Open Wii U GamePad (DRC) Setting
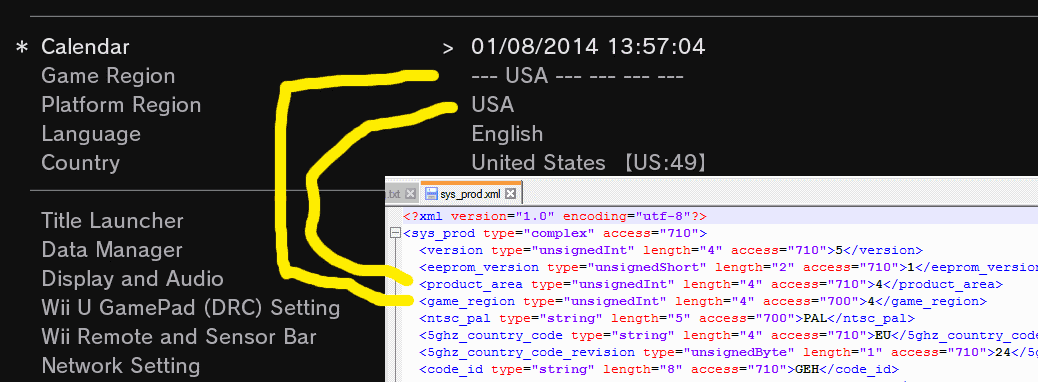 191,308
